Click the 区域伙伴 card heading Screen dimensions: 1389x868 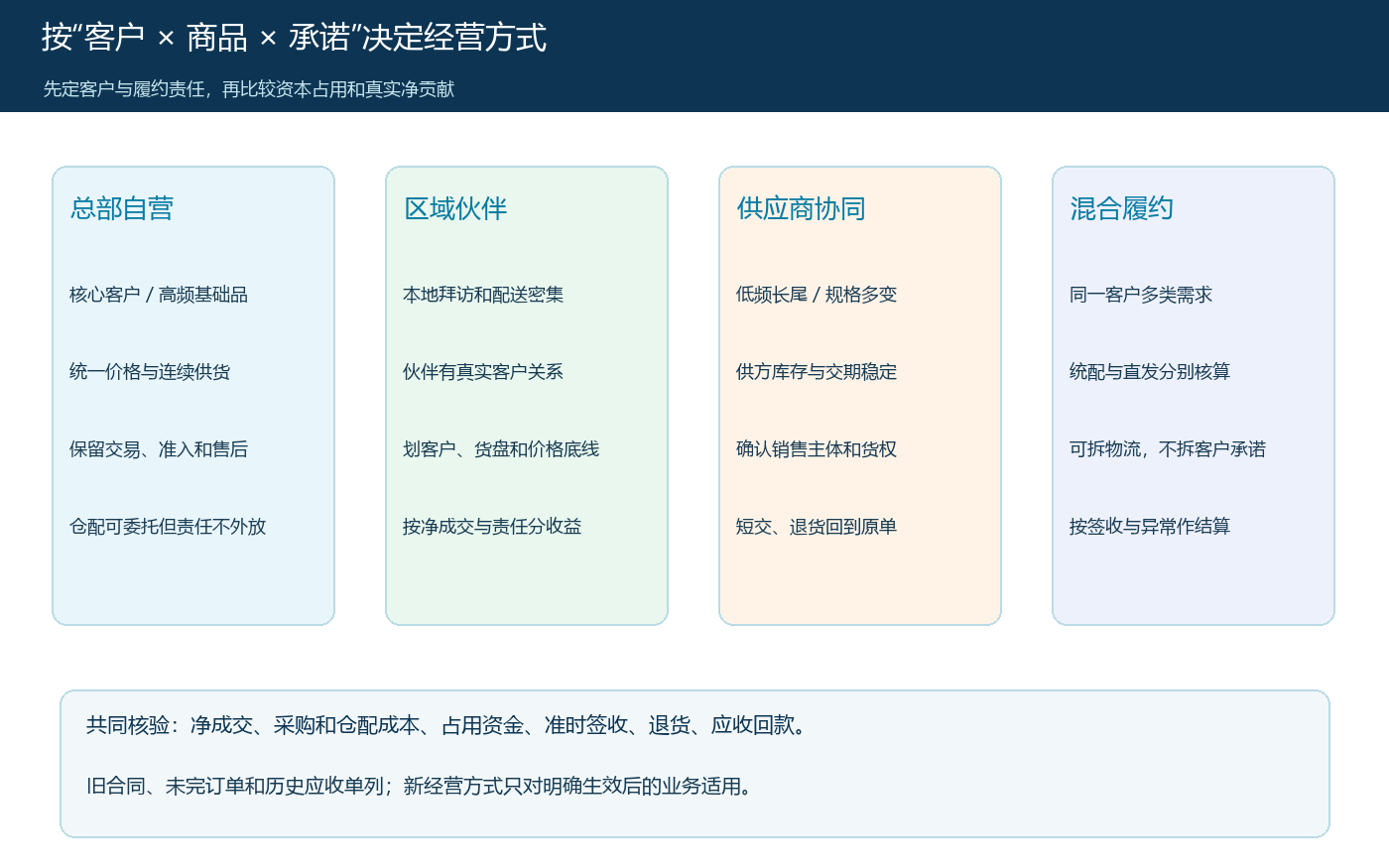point(455,208)
